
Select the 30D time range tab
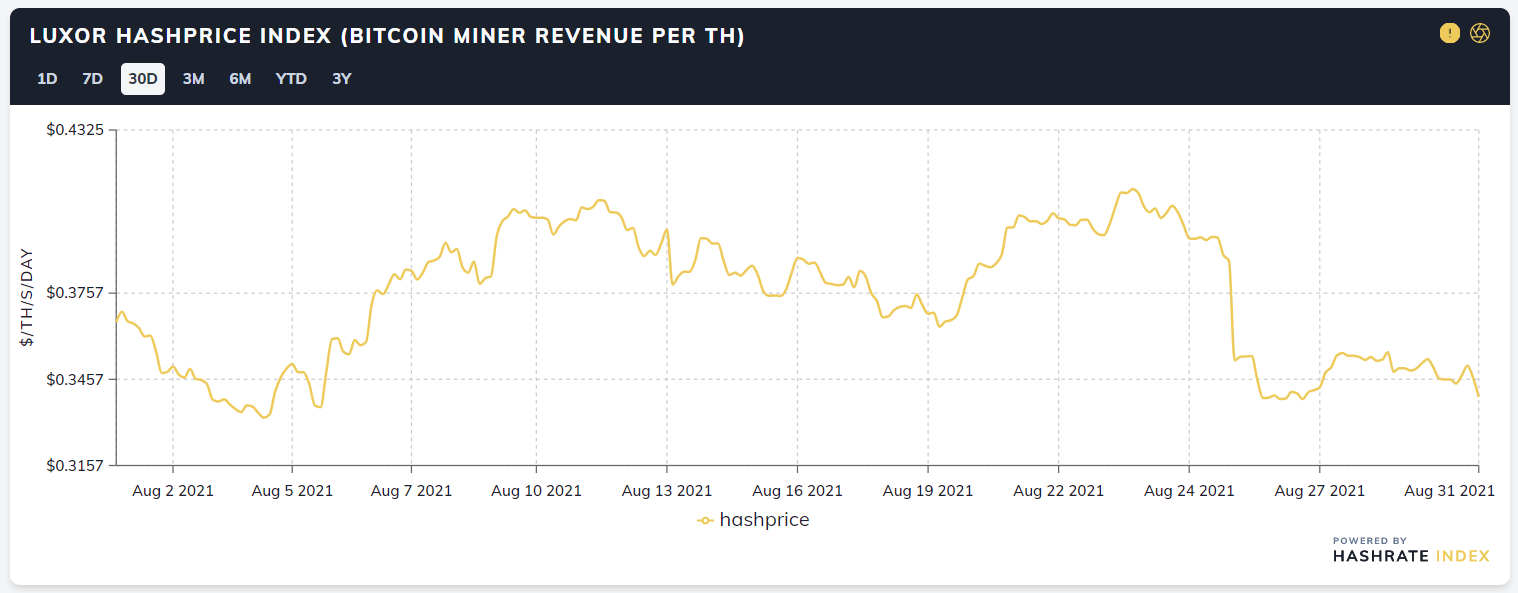tap(143, 78)
